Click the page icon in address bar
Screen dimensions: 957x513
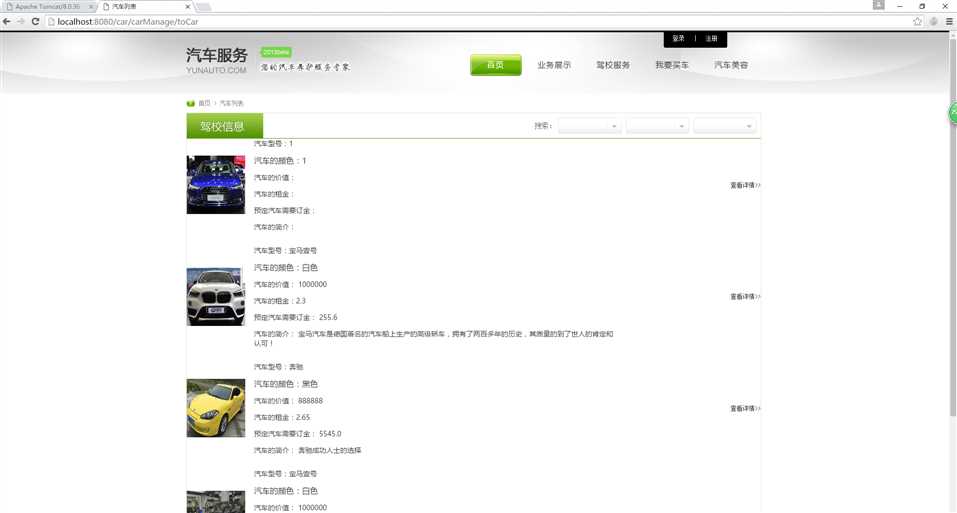[x=51, y=21]
